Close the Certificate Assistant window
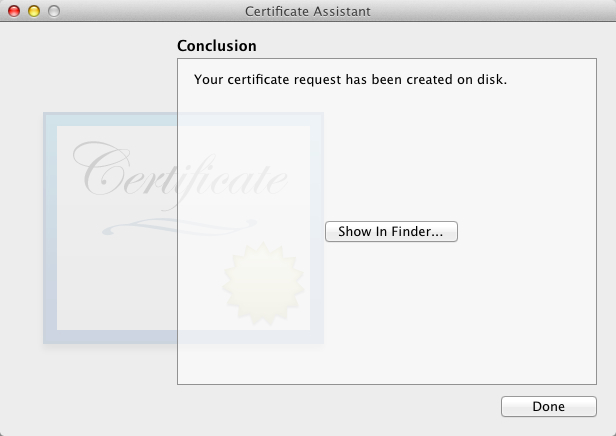This screenshot has height=436, width=616. coord(14,11)
